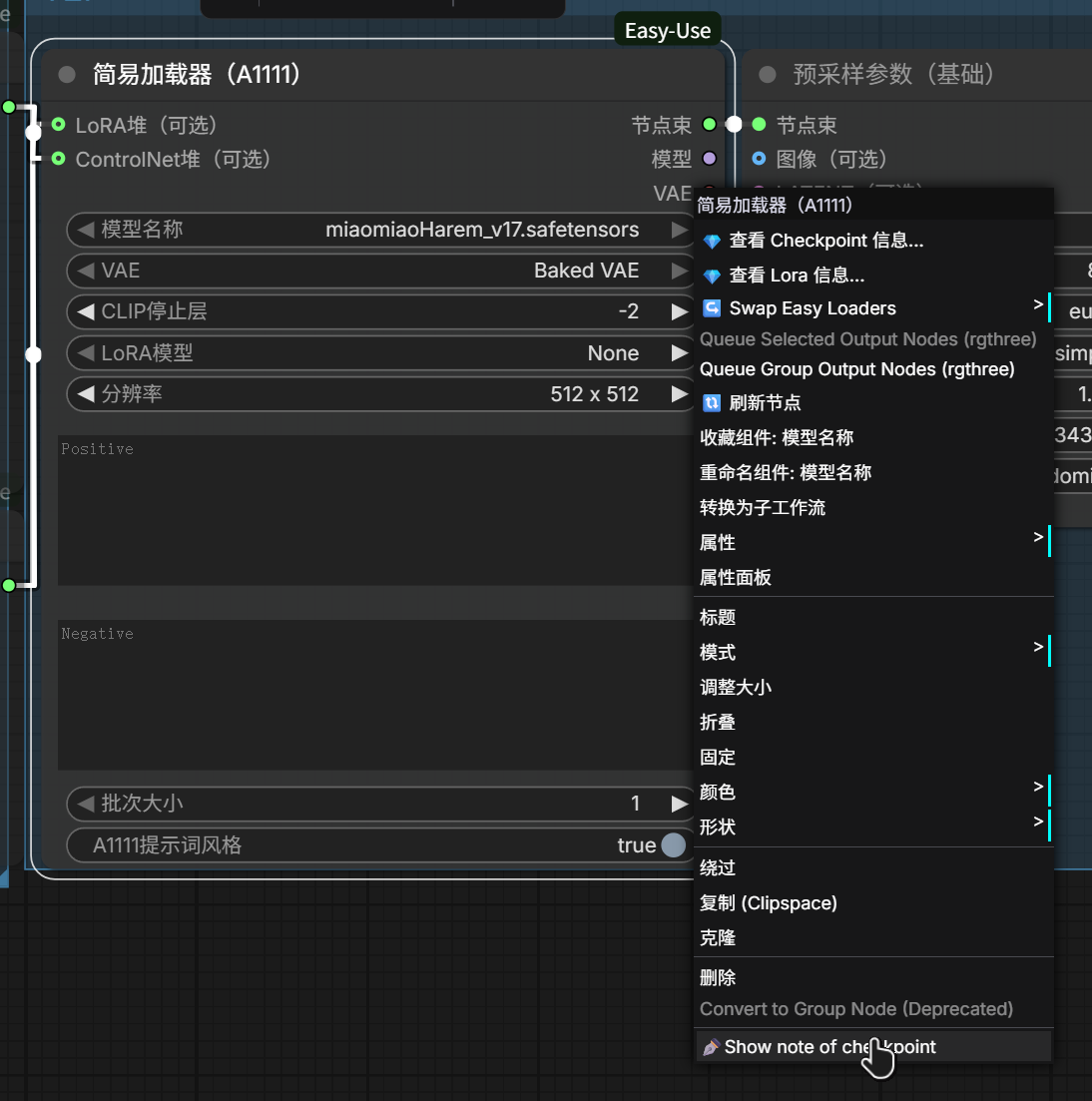
Task: Click the 节点束 input socket on 预采样参数 node
Action: pos(759,125)
